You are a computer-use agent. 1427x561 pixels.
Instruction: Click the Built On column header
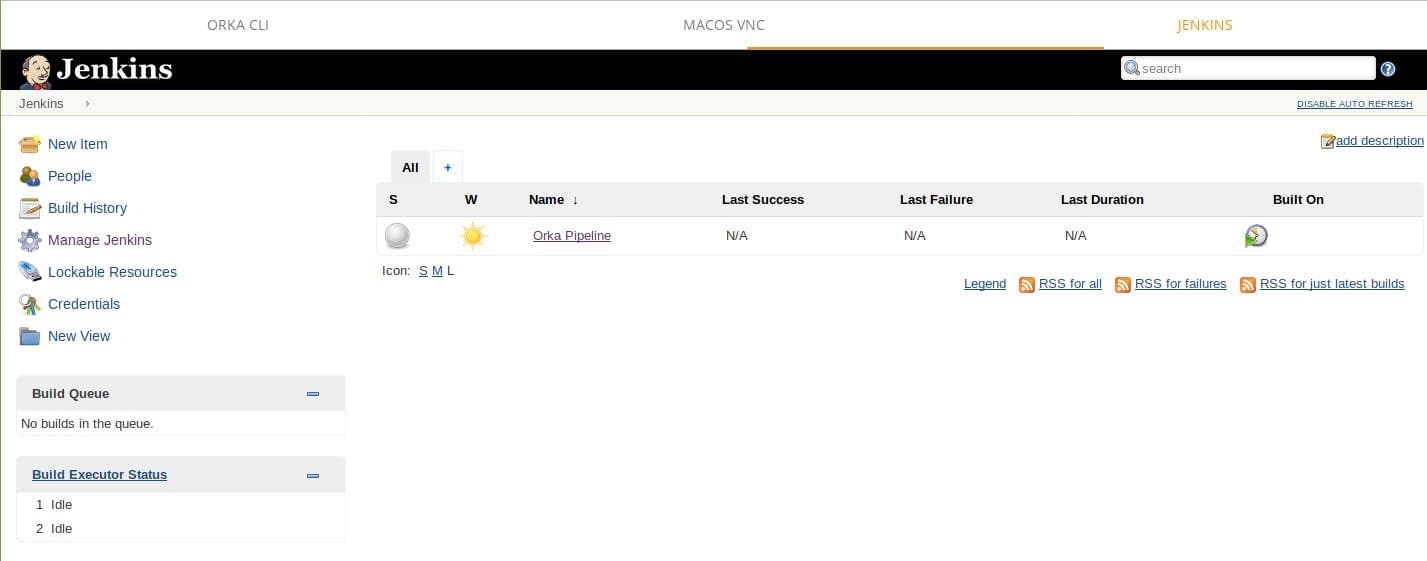1298,200
